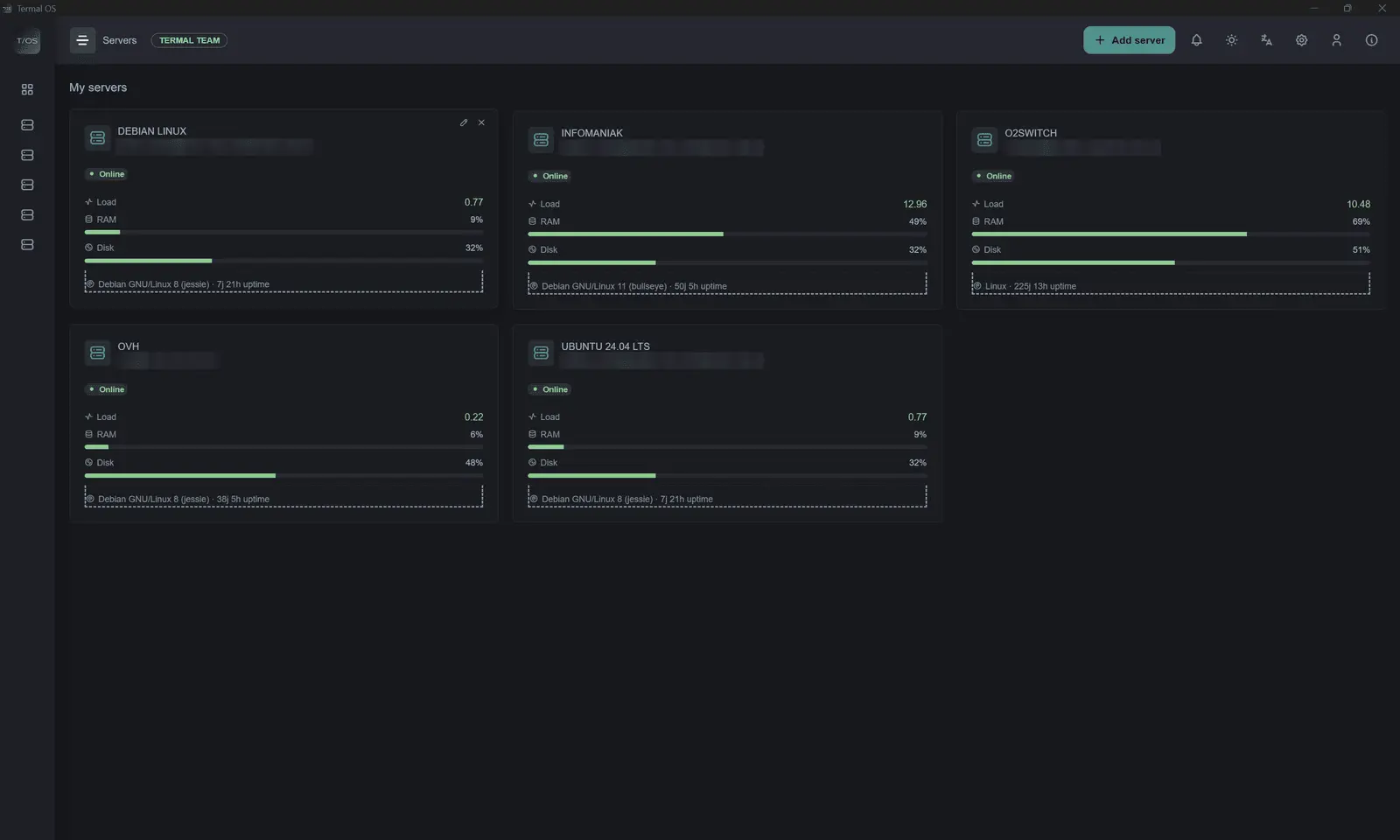Click the 48% disk value on OVH
The height and width of the screenshot is (840, 1400).
pyautogui.click(x=473, y=463)
